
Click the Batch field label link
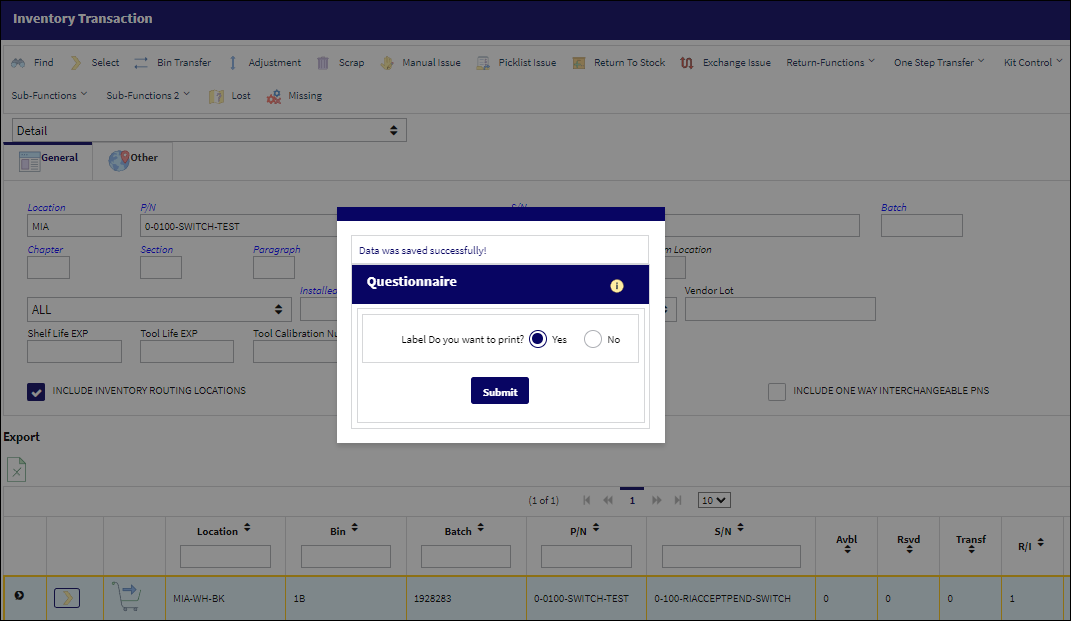[x=893, y=207]
